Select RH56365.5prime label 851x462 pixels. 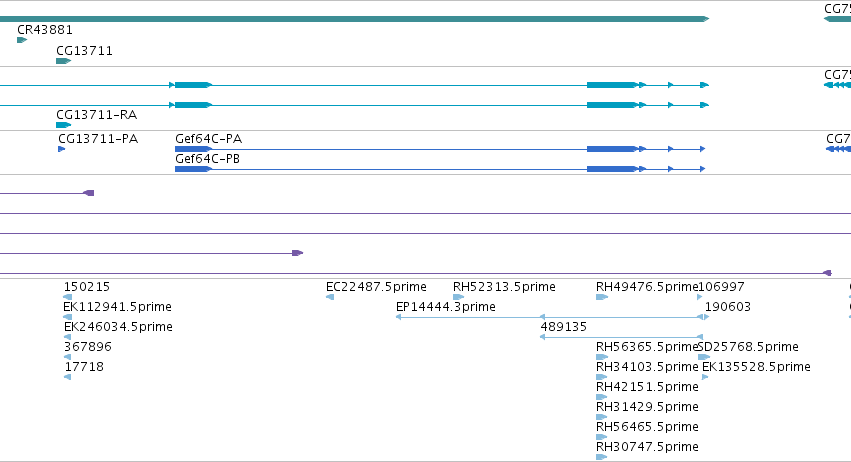647,347
